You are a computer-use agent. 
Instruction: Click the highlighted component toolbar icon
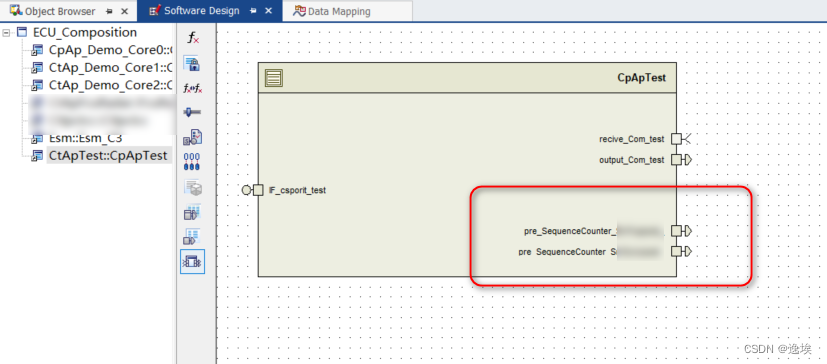point(193,262)
